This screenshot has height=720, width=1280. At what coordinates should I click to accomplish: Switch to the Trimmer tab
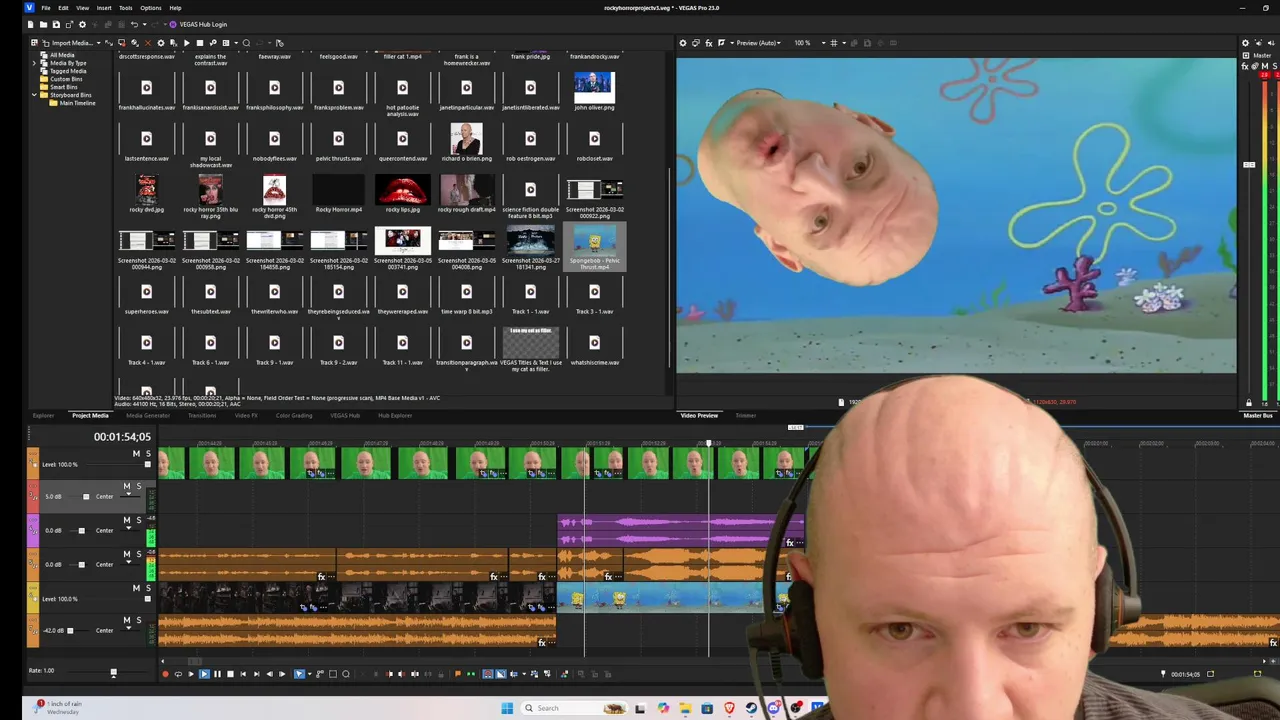745,415
